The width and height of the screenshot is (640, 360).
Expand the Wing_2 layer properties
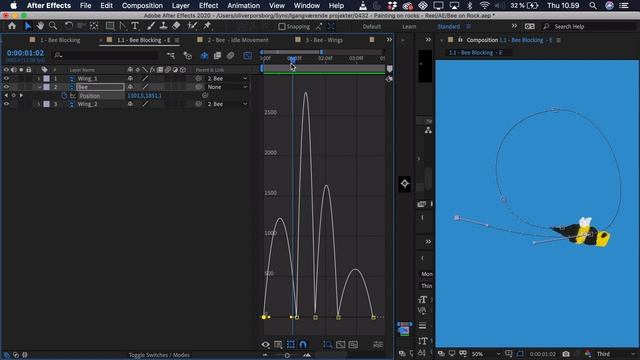[39, 104]
